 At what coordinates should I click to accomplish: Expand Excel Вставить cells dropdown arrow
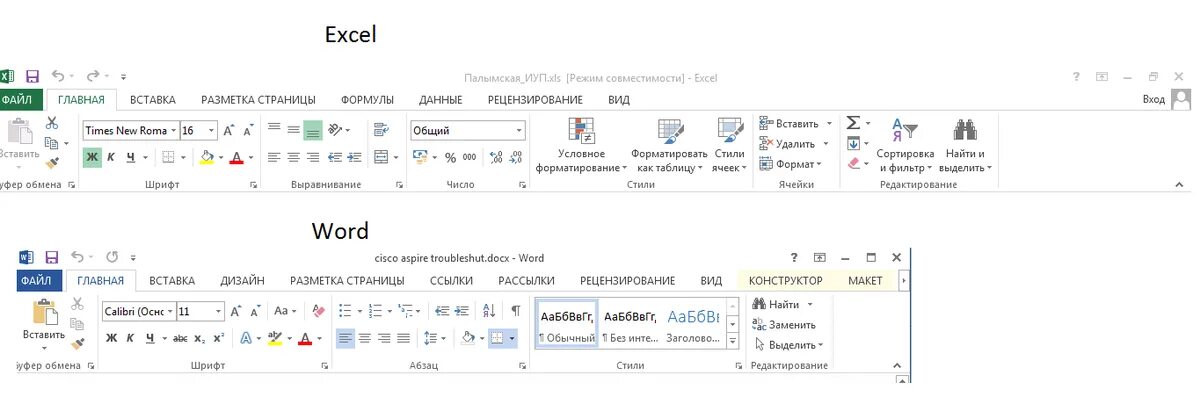(829, 124)
